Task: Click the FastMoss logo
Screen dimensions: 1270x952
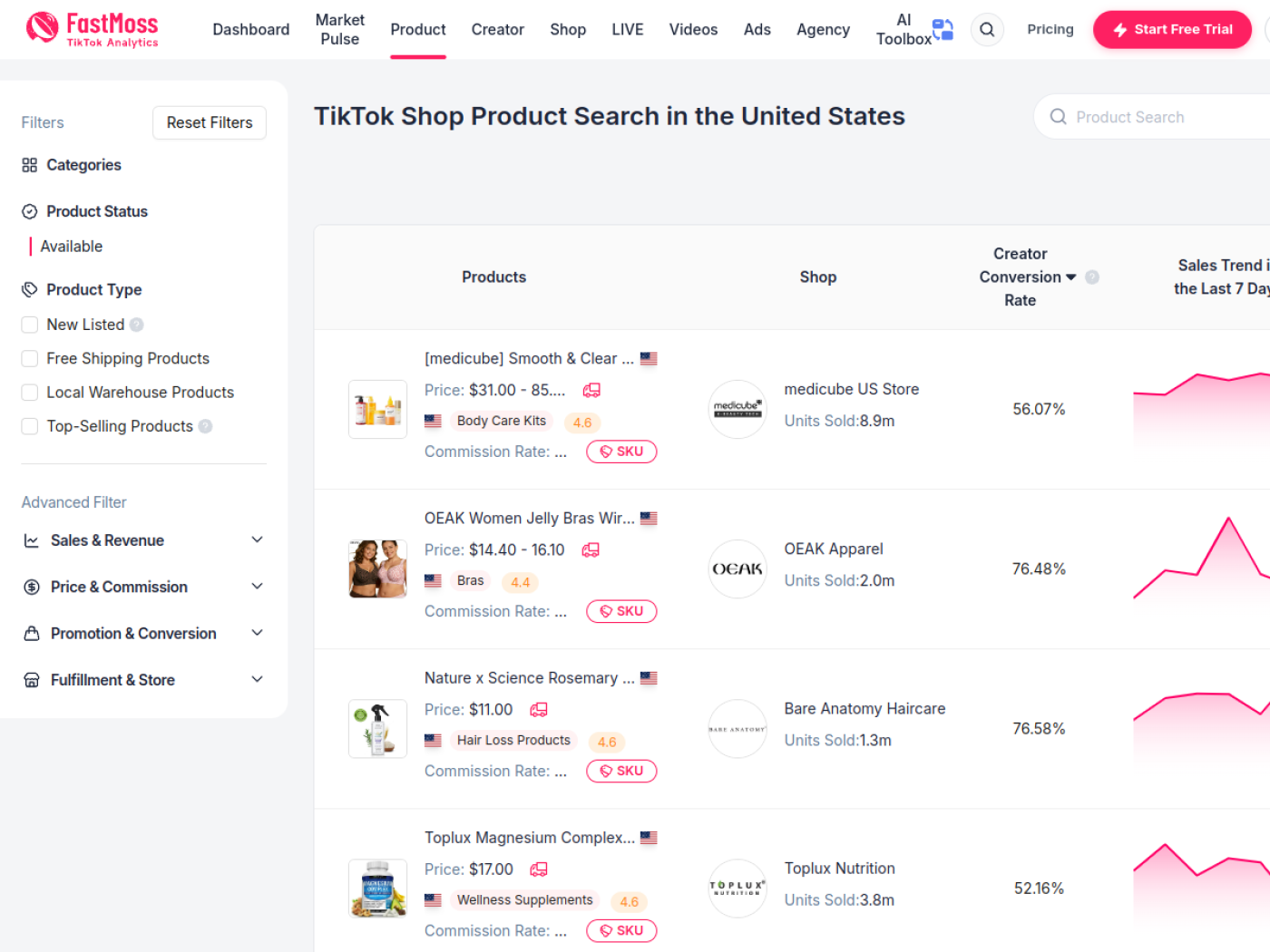Action: (92, 29)
